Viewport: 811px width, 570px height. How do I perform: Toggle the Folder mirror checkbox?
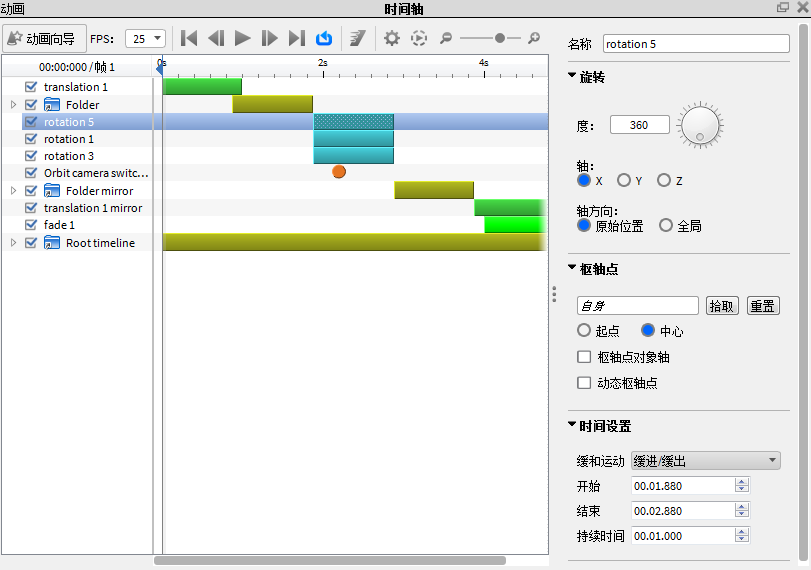coord(31,191)
